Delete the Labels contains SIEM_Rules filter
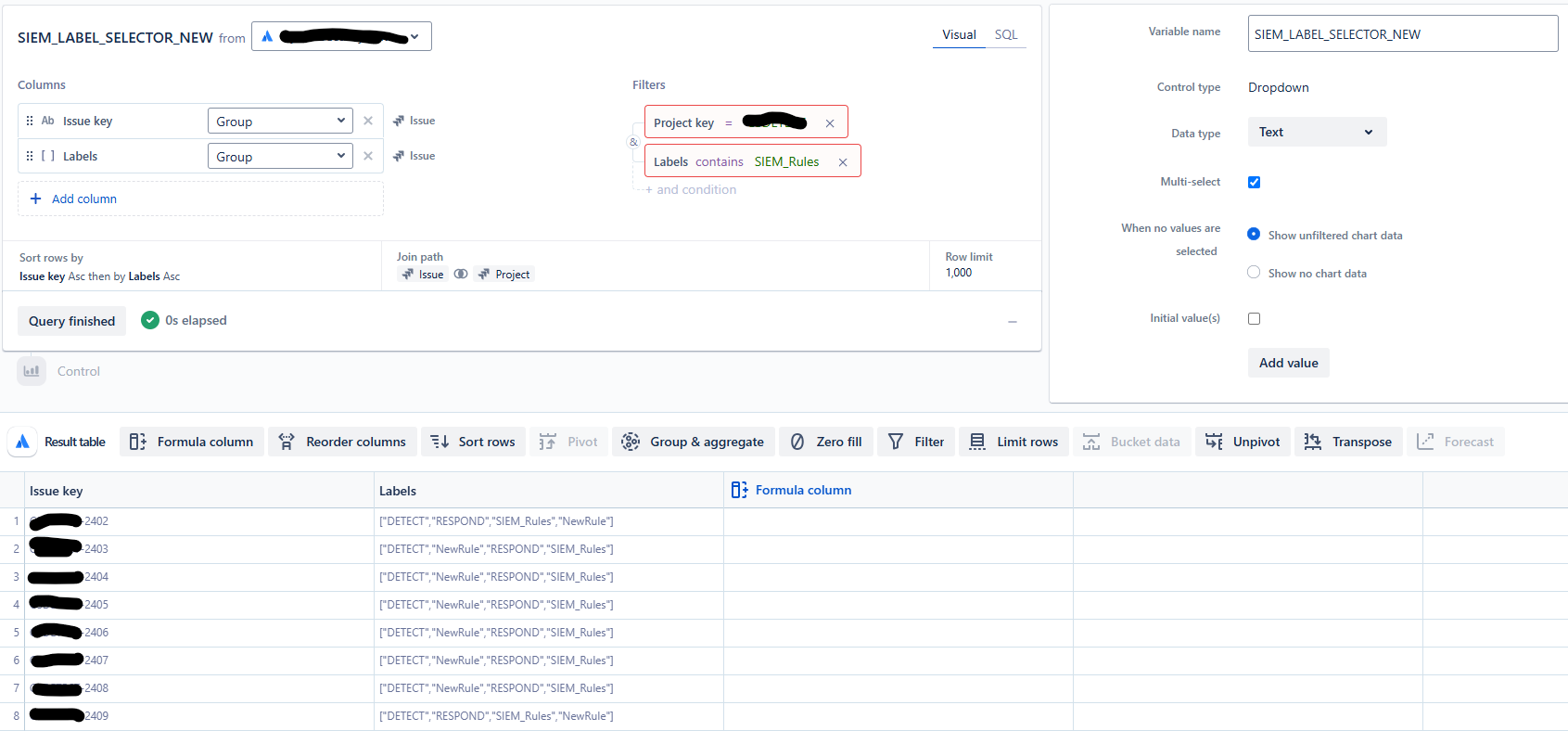 (843, 162)
